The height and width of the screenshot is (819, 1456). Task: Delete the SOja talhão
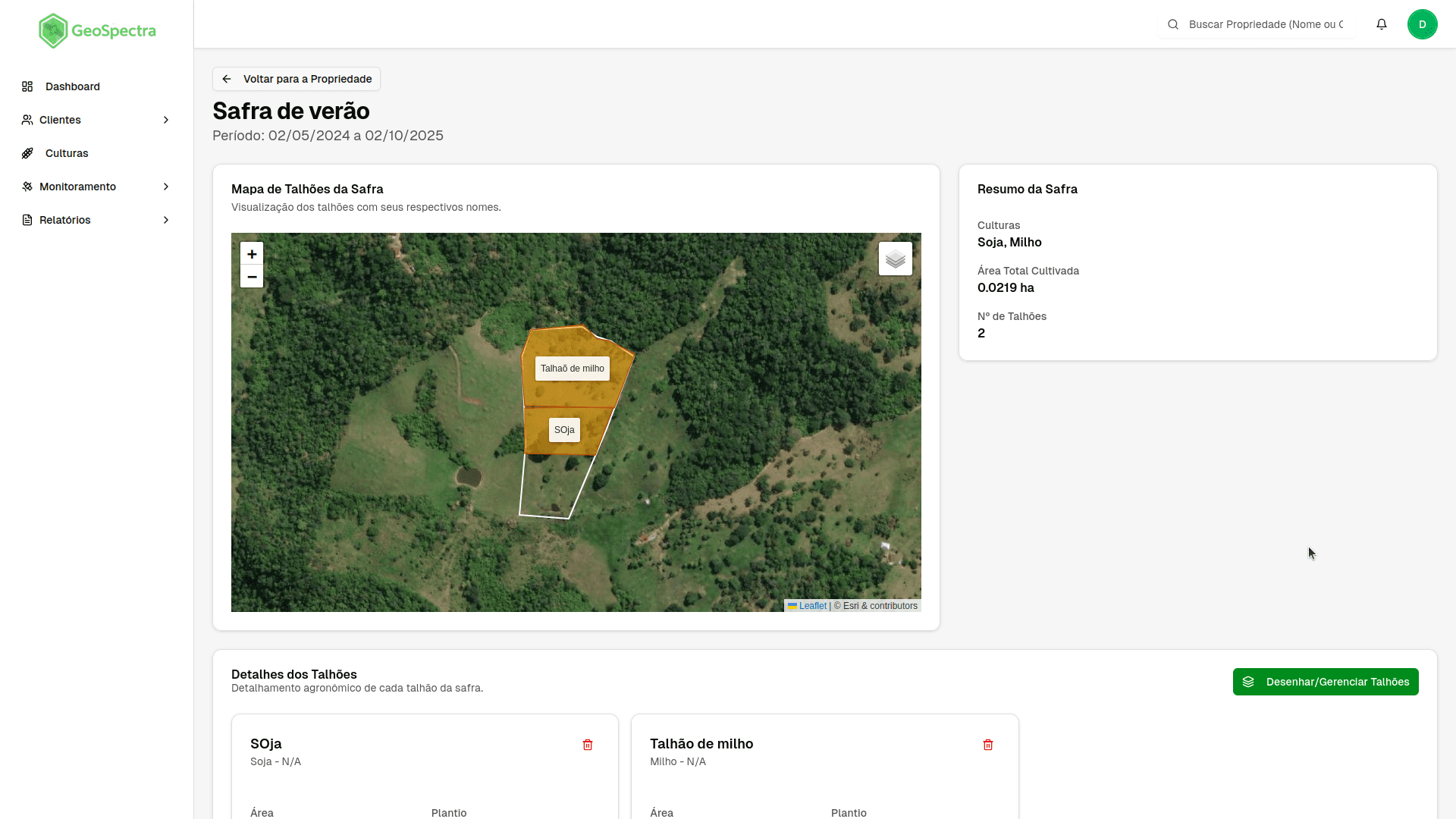[x=588, y=745]
